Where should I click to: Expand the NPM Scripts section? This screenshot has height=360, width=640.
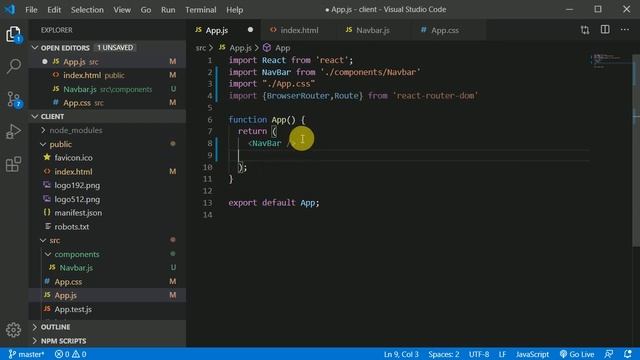coord(107,341)
